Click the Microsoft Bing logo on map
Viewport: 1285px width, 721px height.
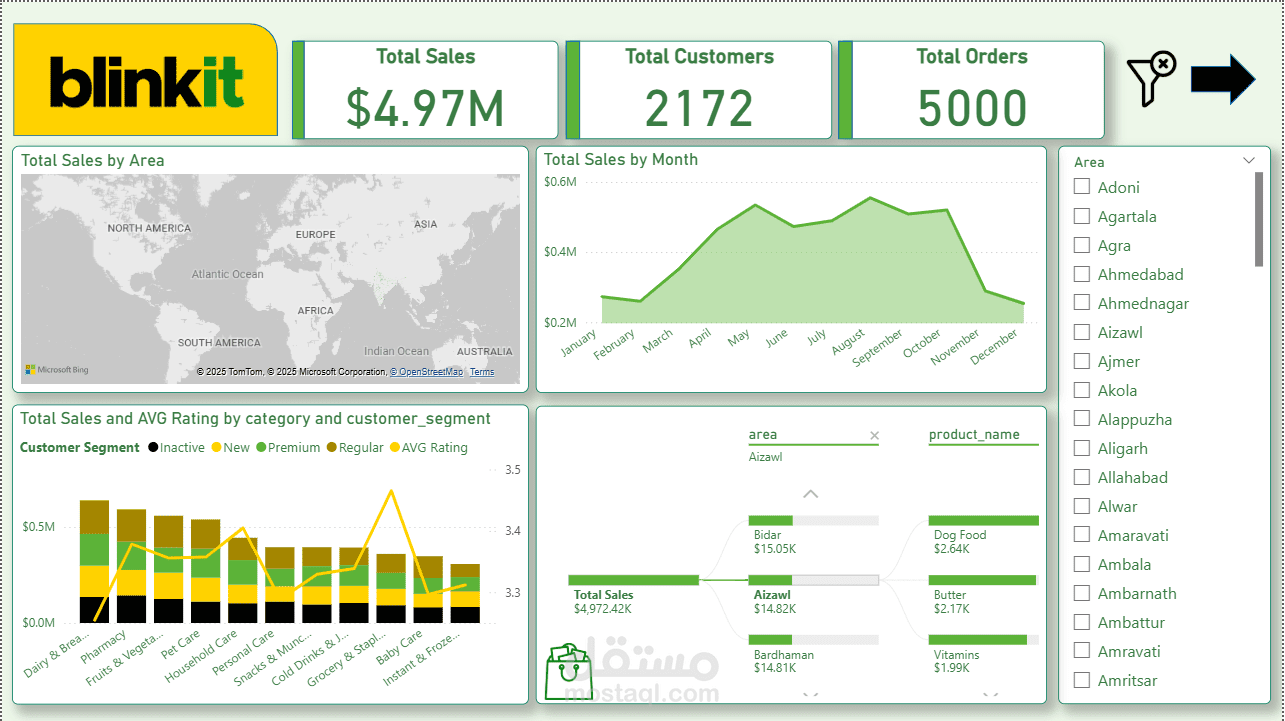pos(57,370)
